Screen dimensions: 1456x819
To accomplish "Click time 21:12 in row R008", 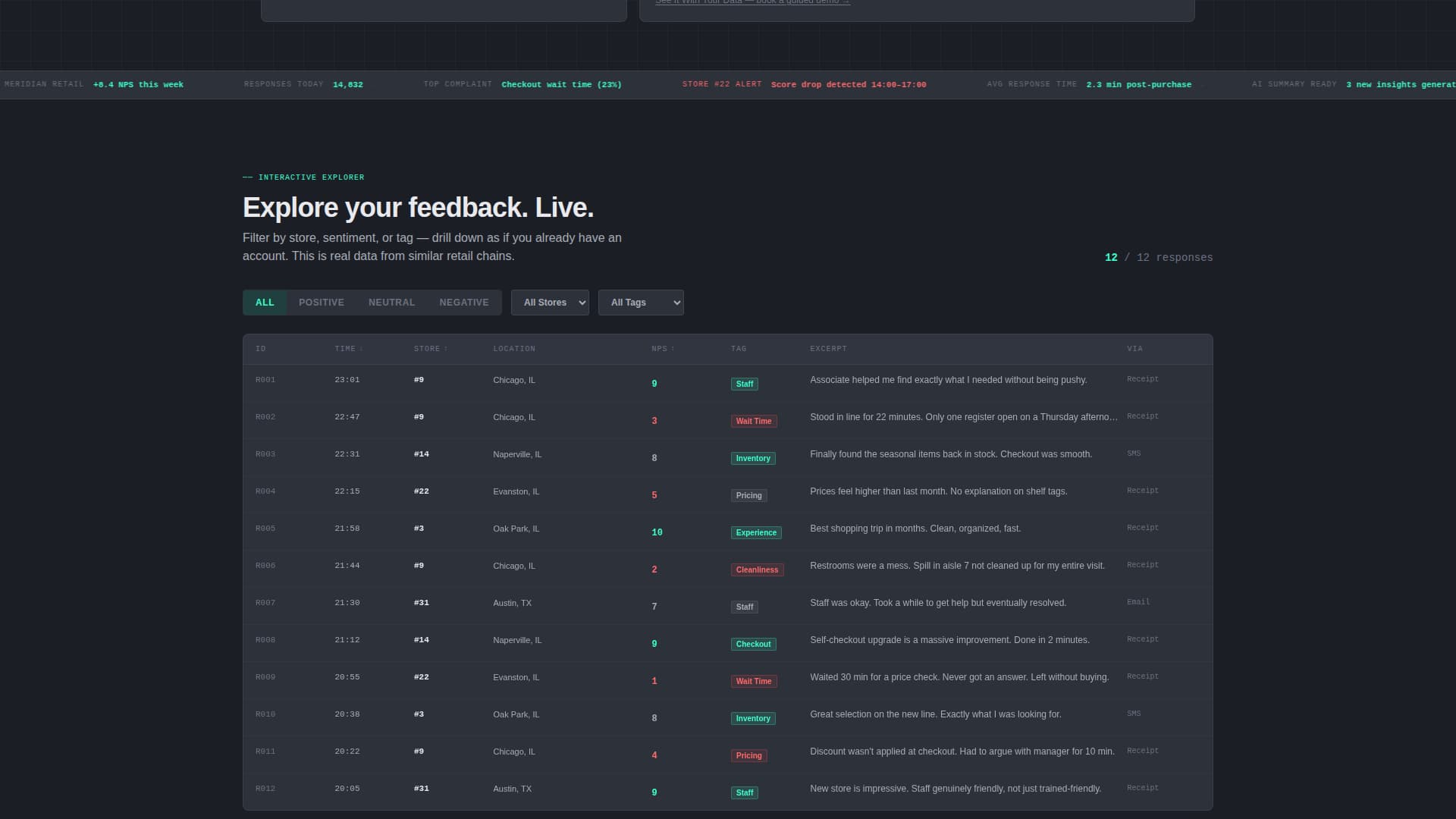I will click(x=347, y=640).
